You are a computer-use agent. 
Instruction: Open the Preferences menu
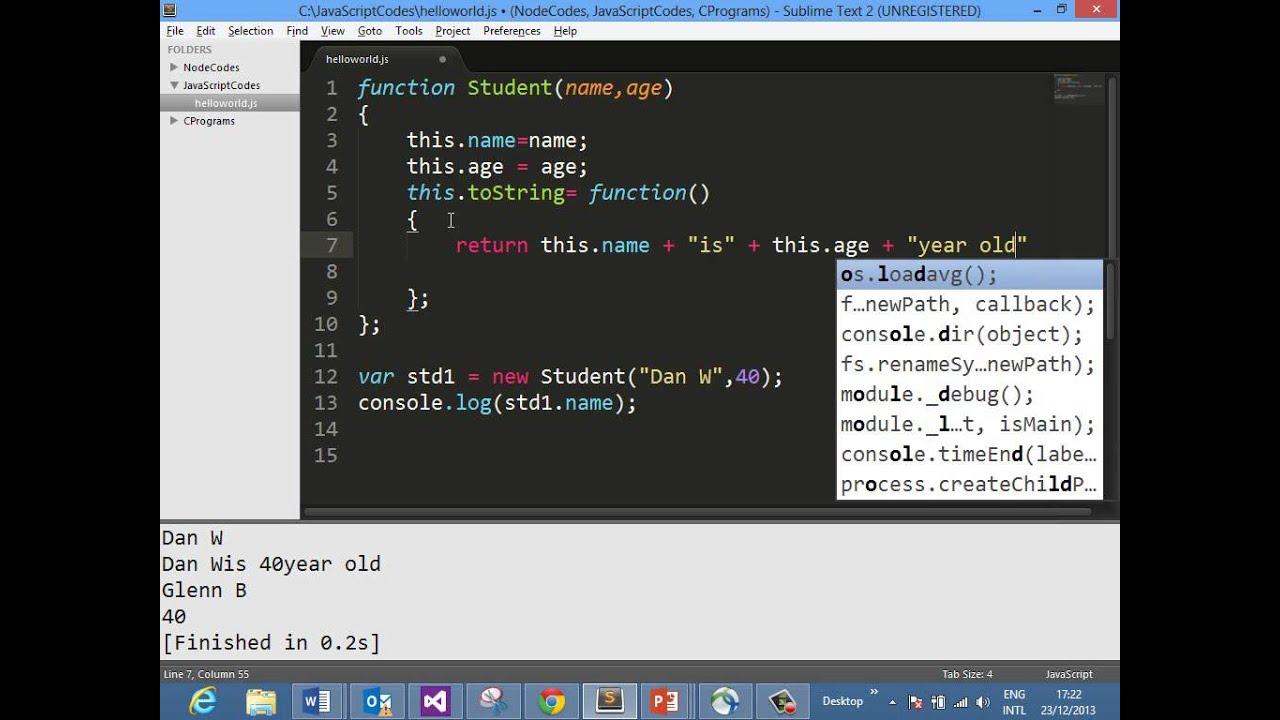click(512, 31)
